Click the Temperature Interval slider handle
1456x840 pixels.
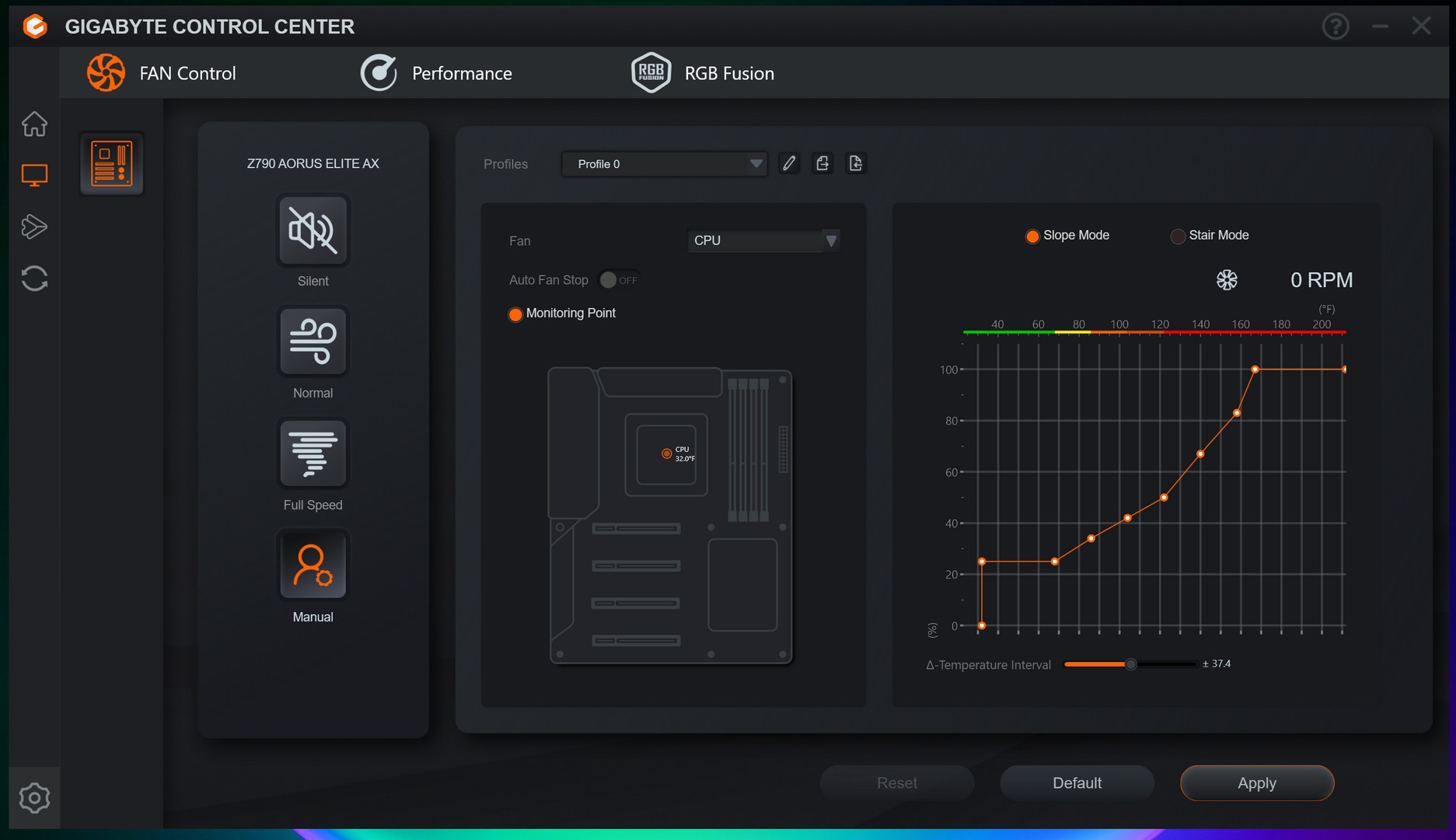[x=1131, y=664]
